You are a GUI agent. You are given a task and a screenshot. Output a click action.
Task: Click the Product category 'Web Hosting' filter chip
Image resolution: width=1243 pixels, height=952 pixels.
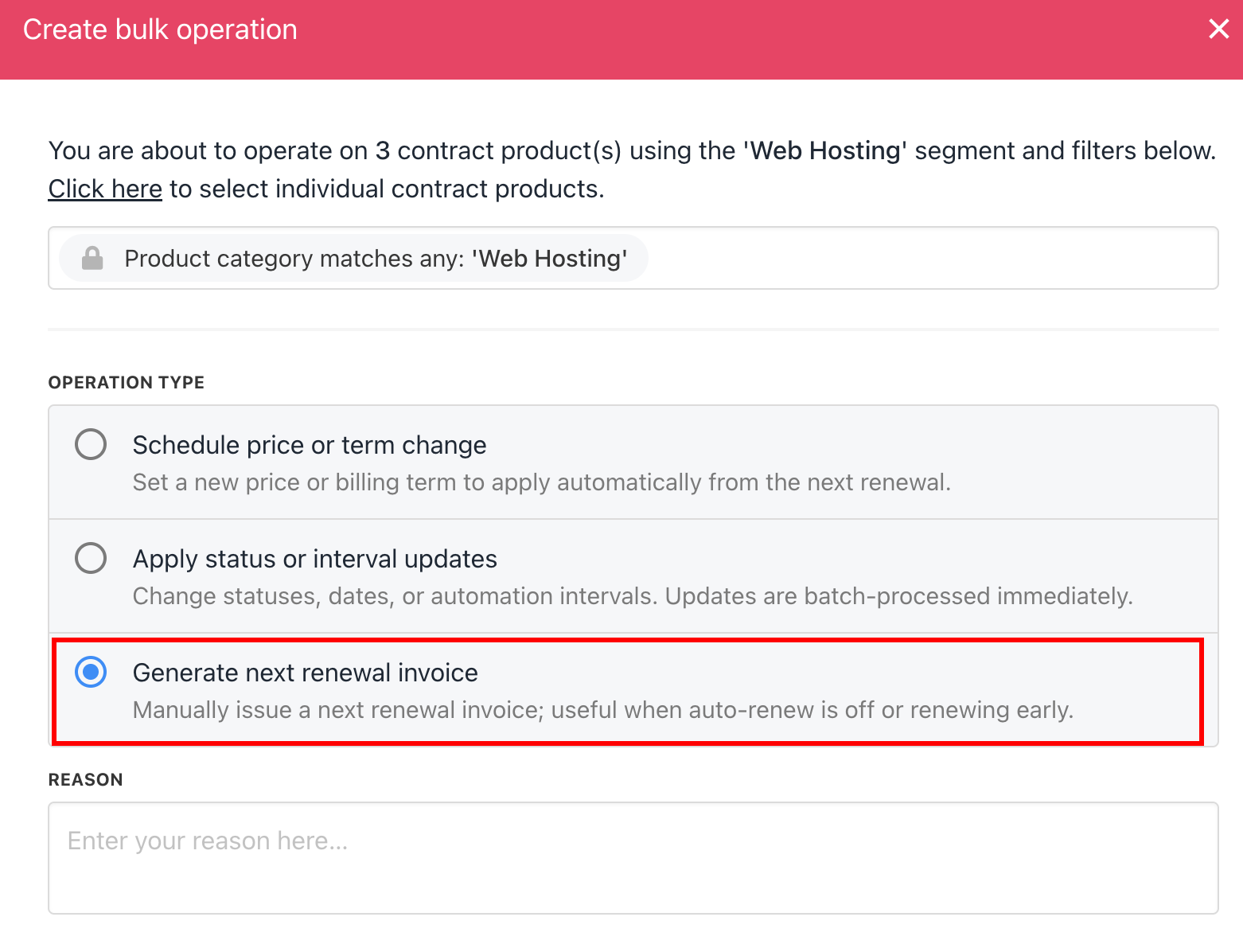pyautogui.click(x=375, y=259)
